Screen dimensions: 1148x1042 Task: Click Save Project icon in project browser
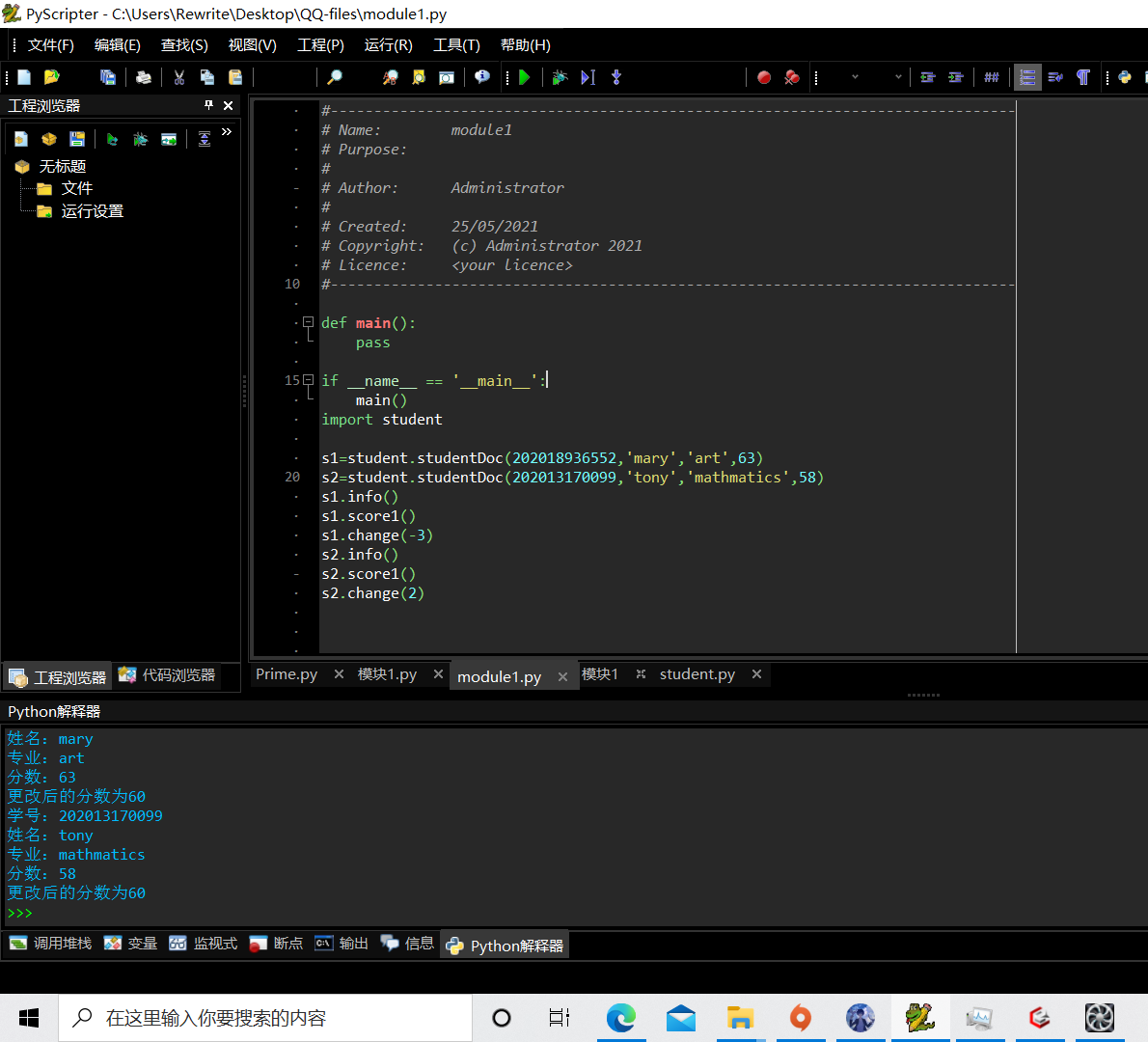[x=77, y=139]
